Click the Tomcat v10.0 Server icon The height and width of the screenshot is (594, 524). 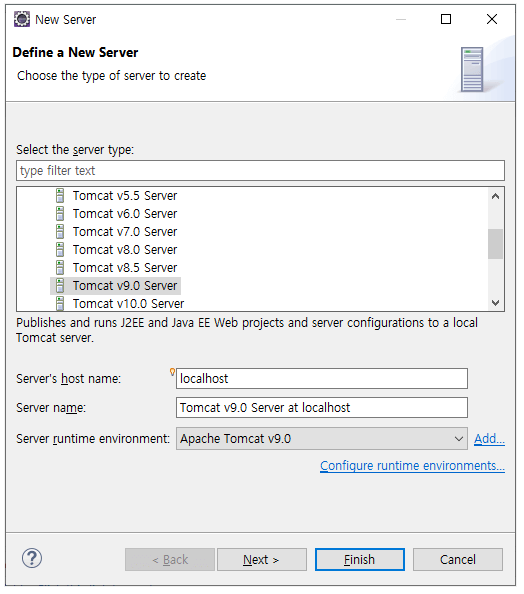60,303
